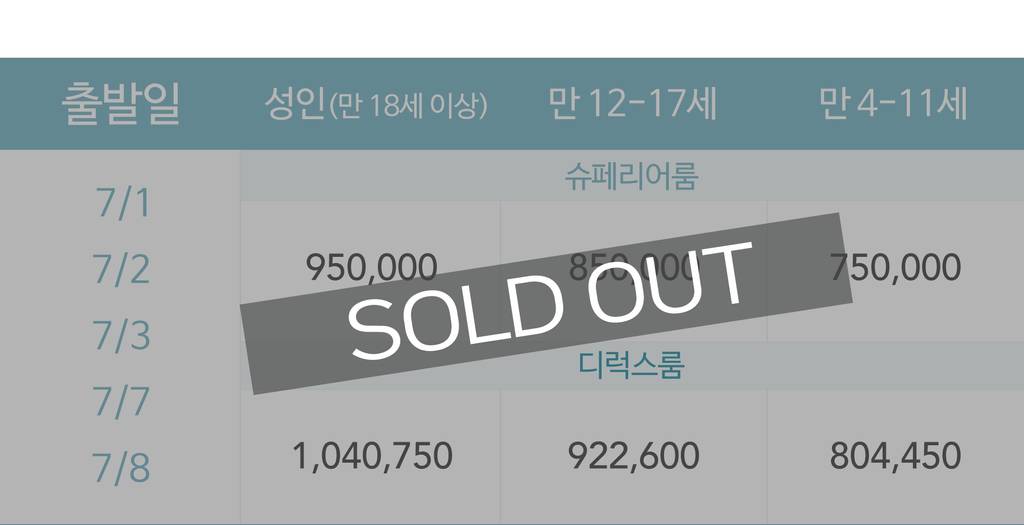Click the 950,000 adult superior price
This screenshot has height=525, width=1024.
tap(372, 268)
